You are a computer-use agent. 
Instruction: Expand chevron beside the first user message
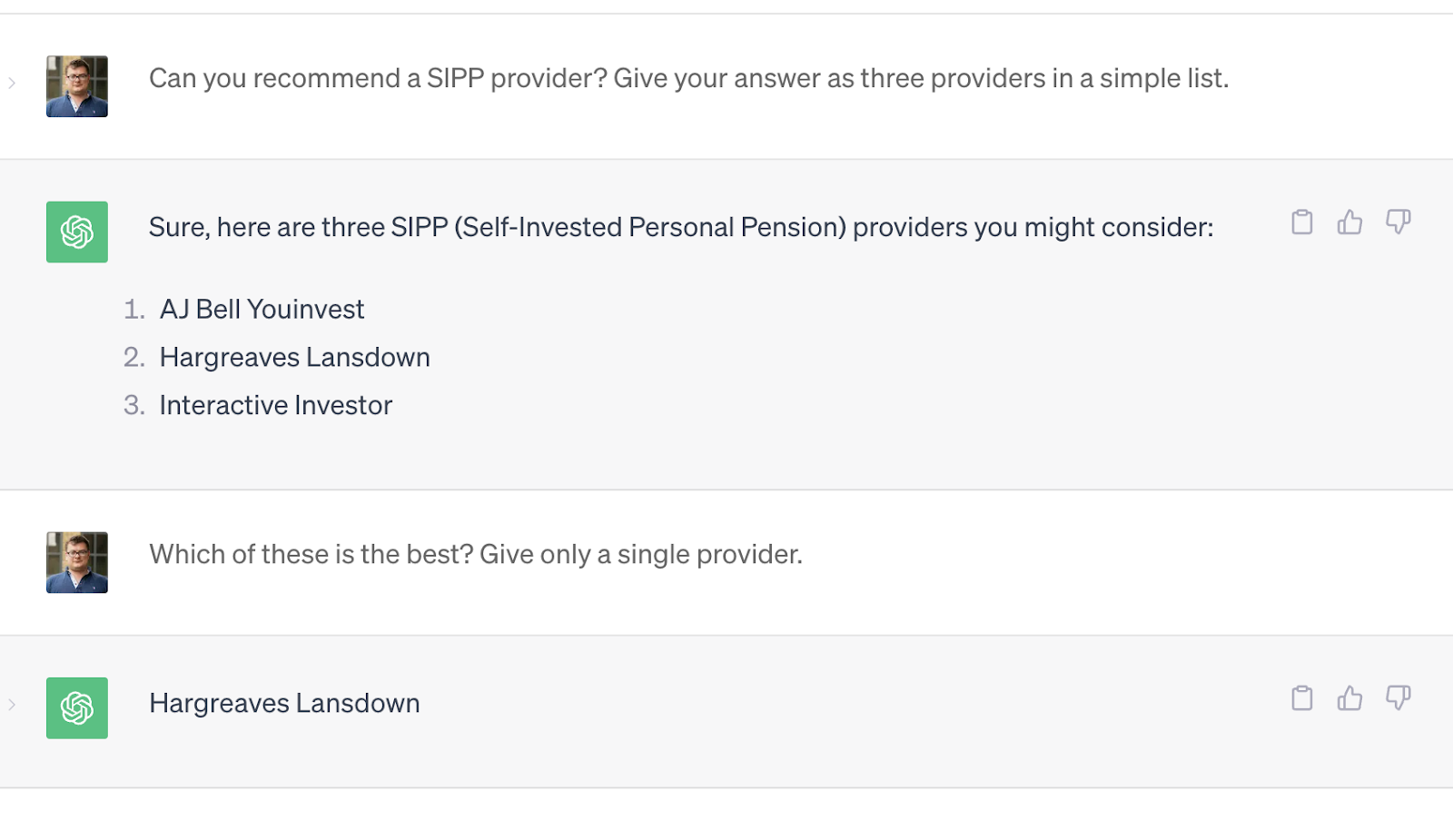pyautogui.click(x=12, y=83)
